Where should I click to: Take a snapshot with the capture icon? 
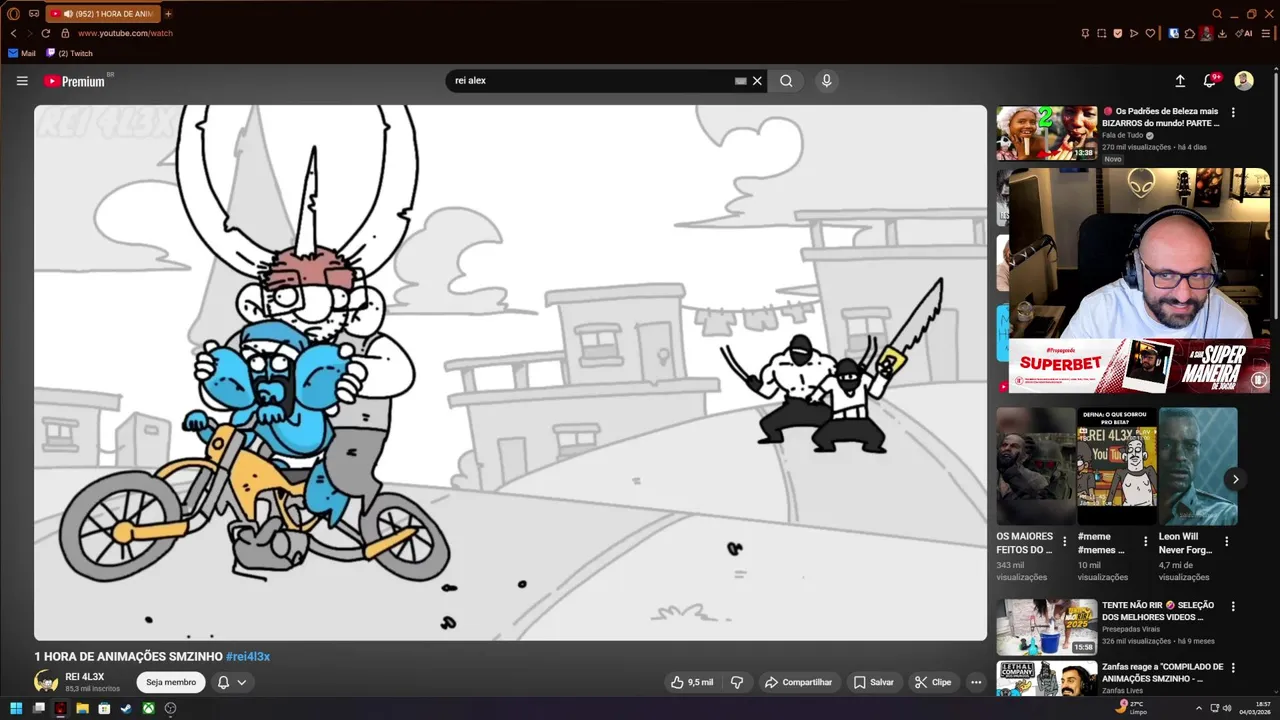1101,33
